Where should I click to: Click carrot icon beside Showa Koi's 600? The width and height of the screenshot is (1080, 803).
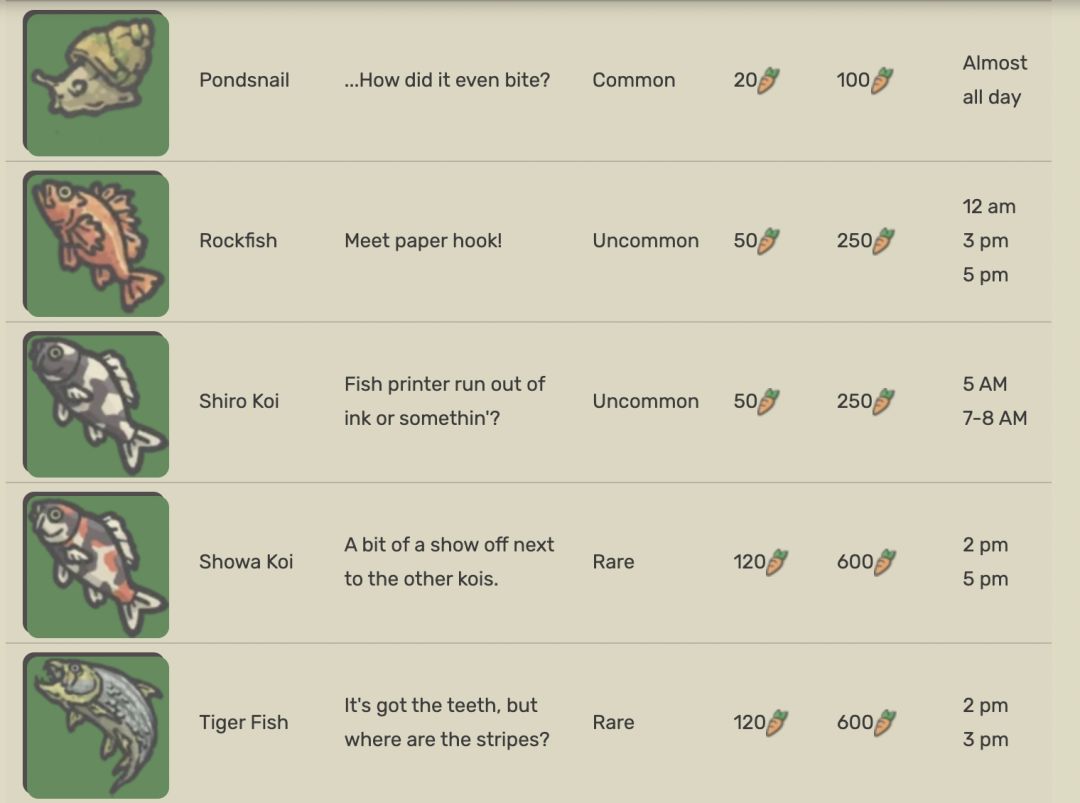pos(884,562)
